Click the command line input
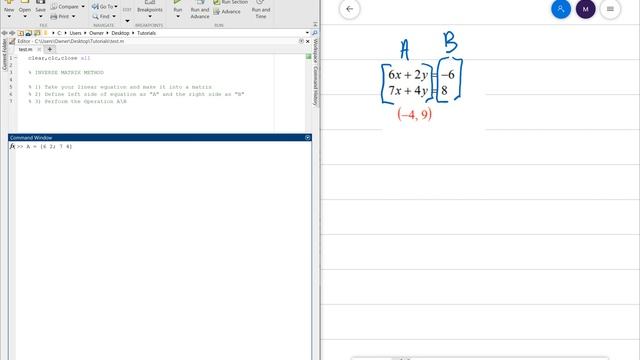This screenshot has width=640, height=360. pos(163,147)
